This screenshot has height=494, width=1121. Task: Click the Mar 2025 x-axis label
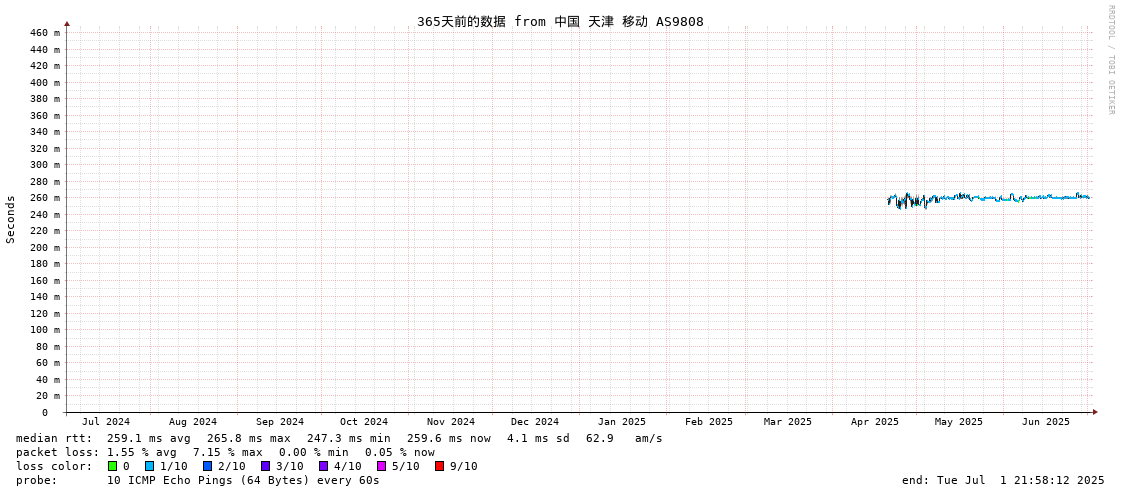pyautogui.click(x=787, y=422)
